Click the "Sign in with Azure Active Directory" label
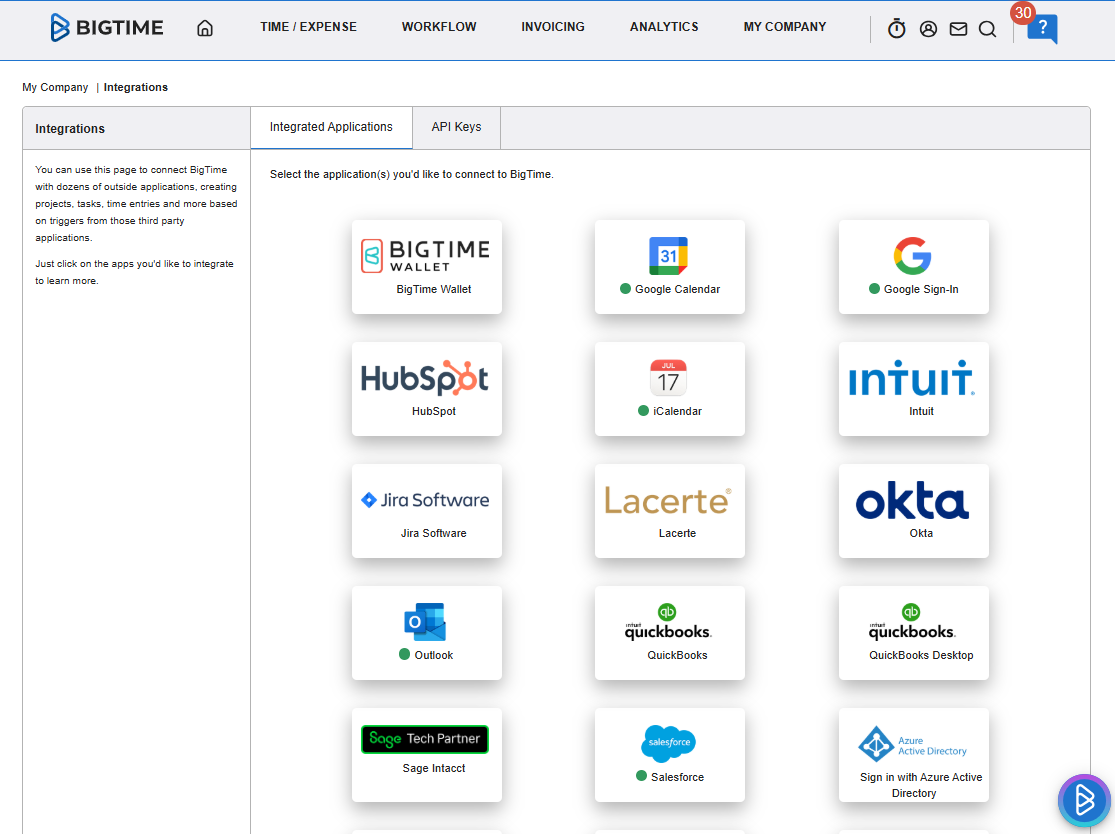This screenshot has height=834, width=1115. [x=921, y=785]
